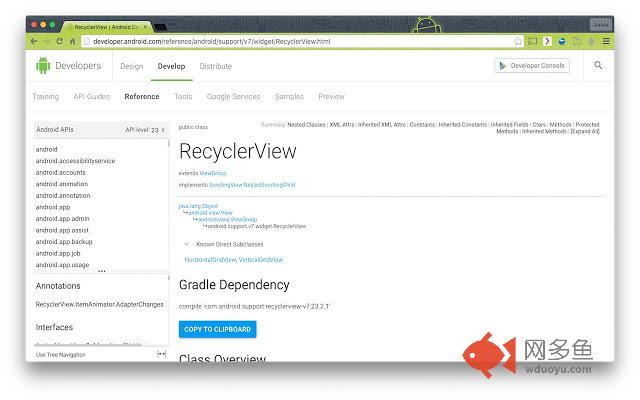Click Use Tree Navigation link
Viewport: 640px width, 400px height.
pyautogui.click(x=61, y=355)
